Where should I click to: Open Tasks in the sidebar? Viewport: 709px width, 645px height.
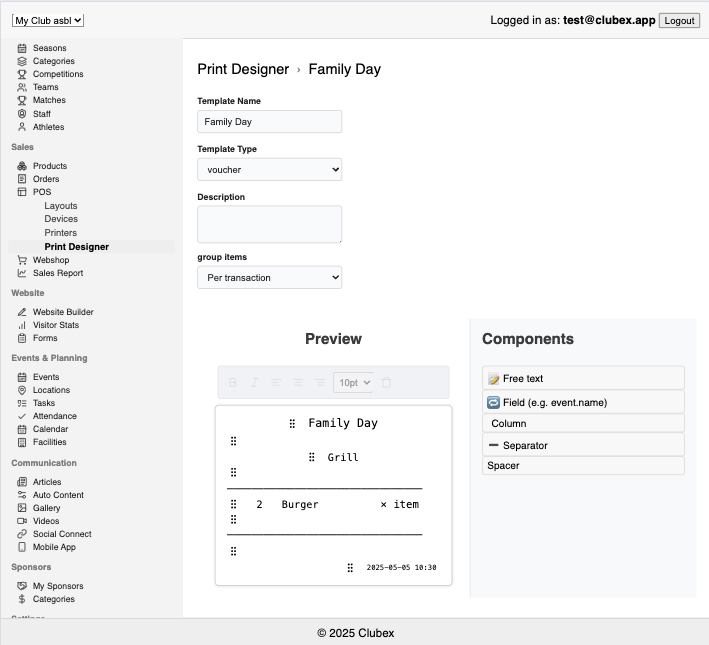coord(44,403)
